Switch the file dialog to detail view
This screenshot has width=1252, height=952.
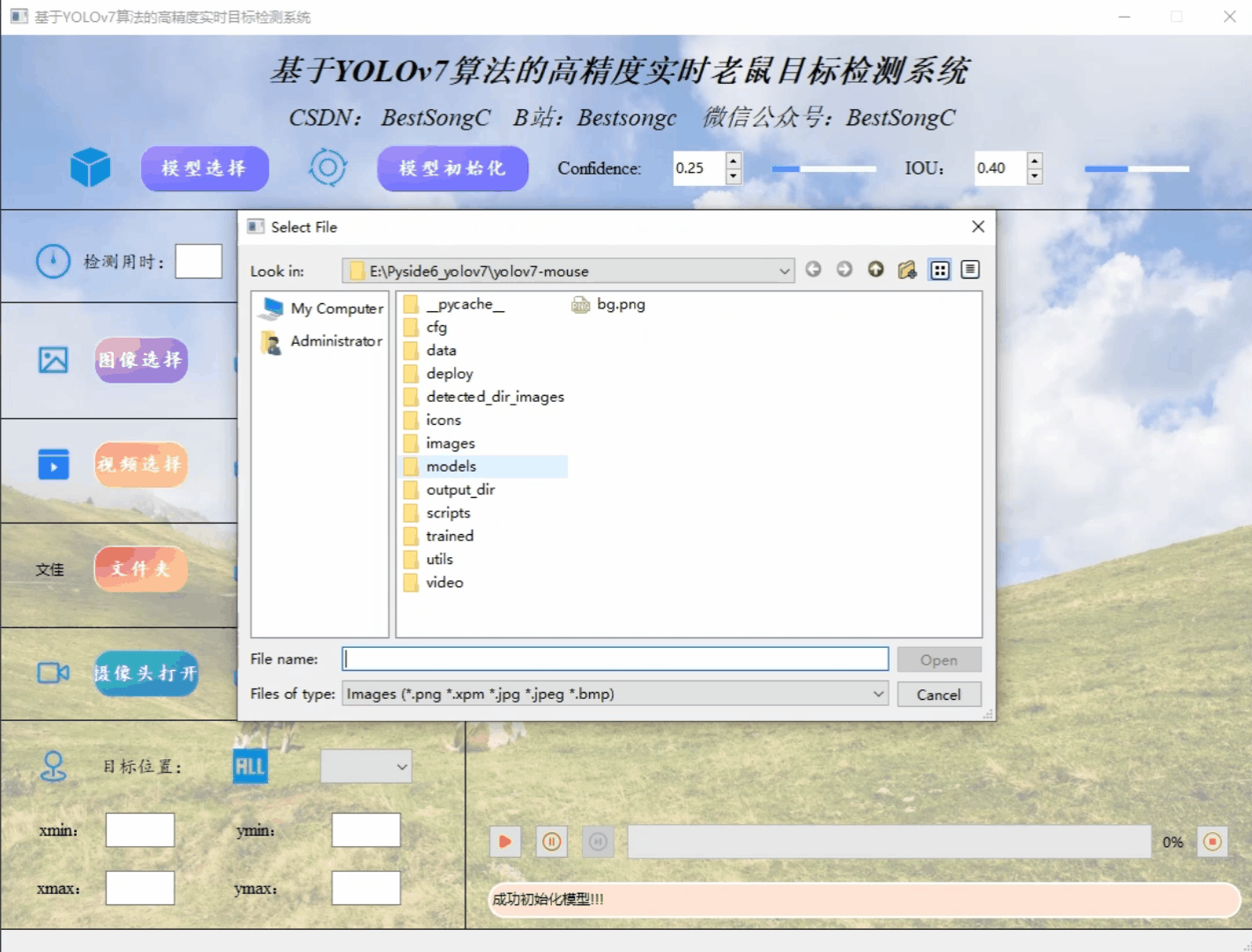pyautogui.click(x=970, y=270)
